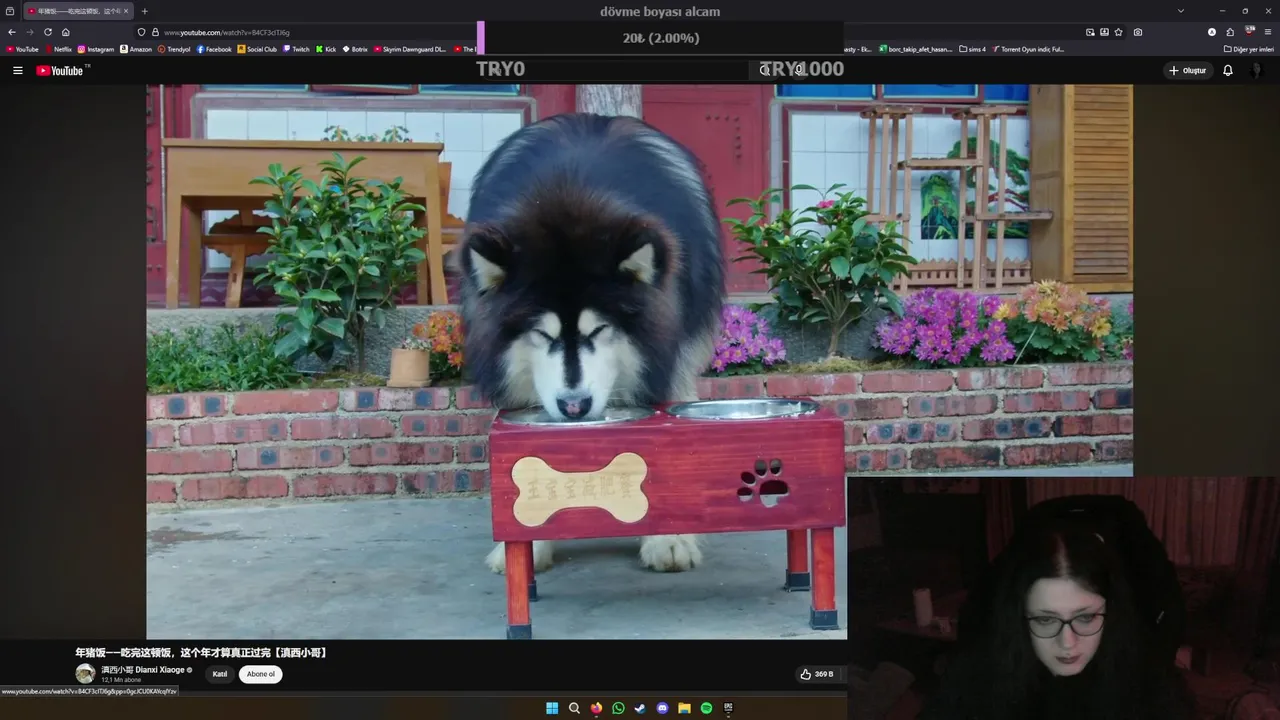Open the YouTube hamburger guide menu
Screen dimensions: 1280x720
[x=17, y=70]
